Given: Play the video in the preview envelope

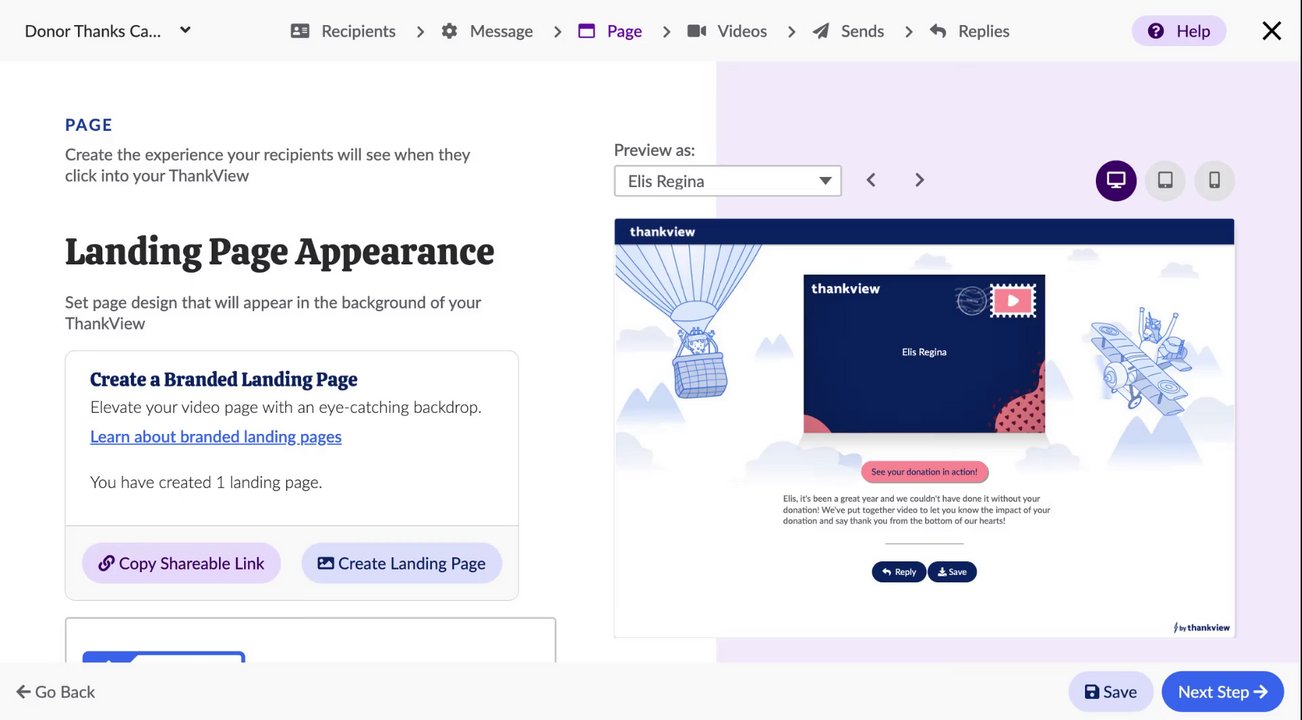Looking at the screenshot, I should tap(1013, 300).
